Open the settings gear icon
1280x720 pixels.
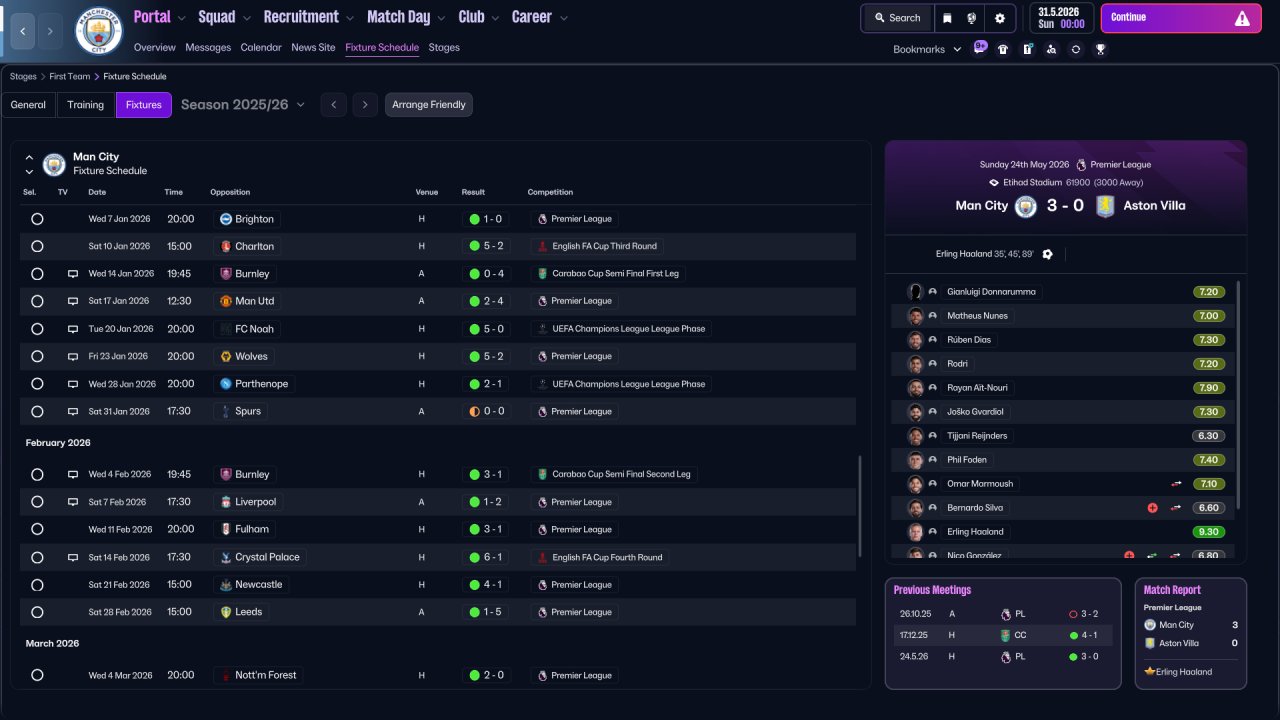click(1000, 18)
